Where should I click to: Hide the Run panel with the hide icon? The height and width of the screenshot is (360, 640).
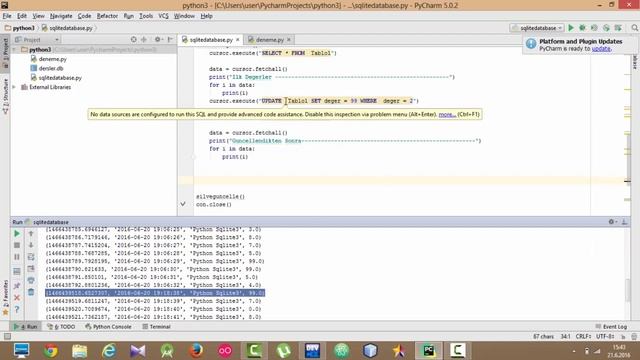point(624,222)
